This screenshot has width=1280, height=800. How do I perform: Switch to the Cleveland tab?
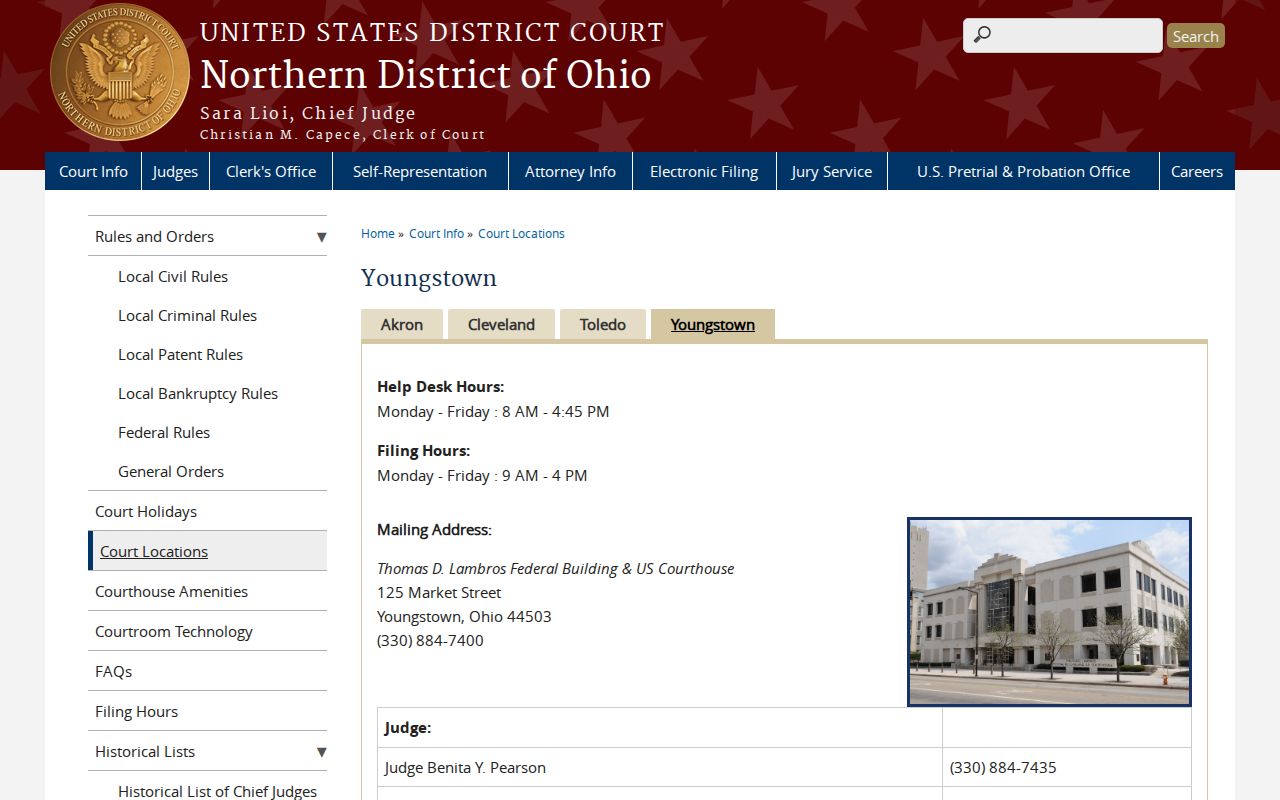pos(501,324)
